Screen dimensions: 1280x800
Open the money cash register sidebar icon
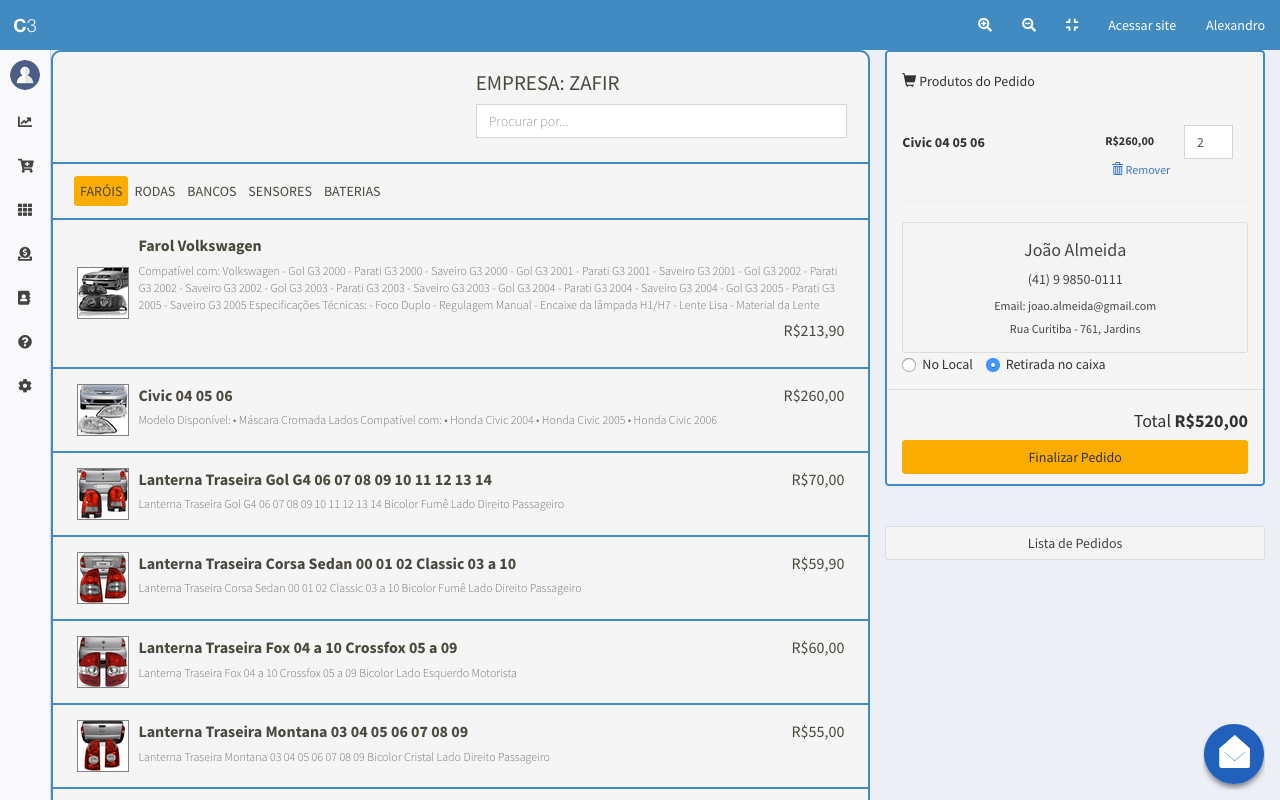point(25,254)
